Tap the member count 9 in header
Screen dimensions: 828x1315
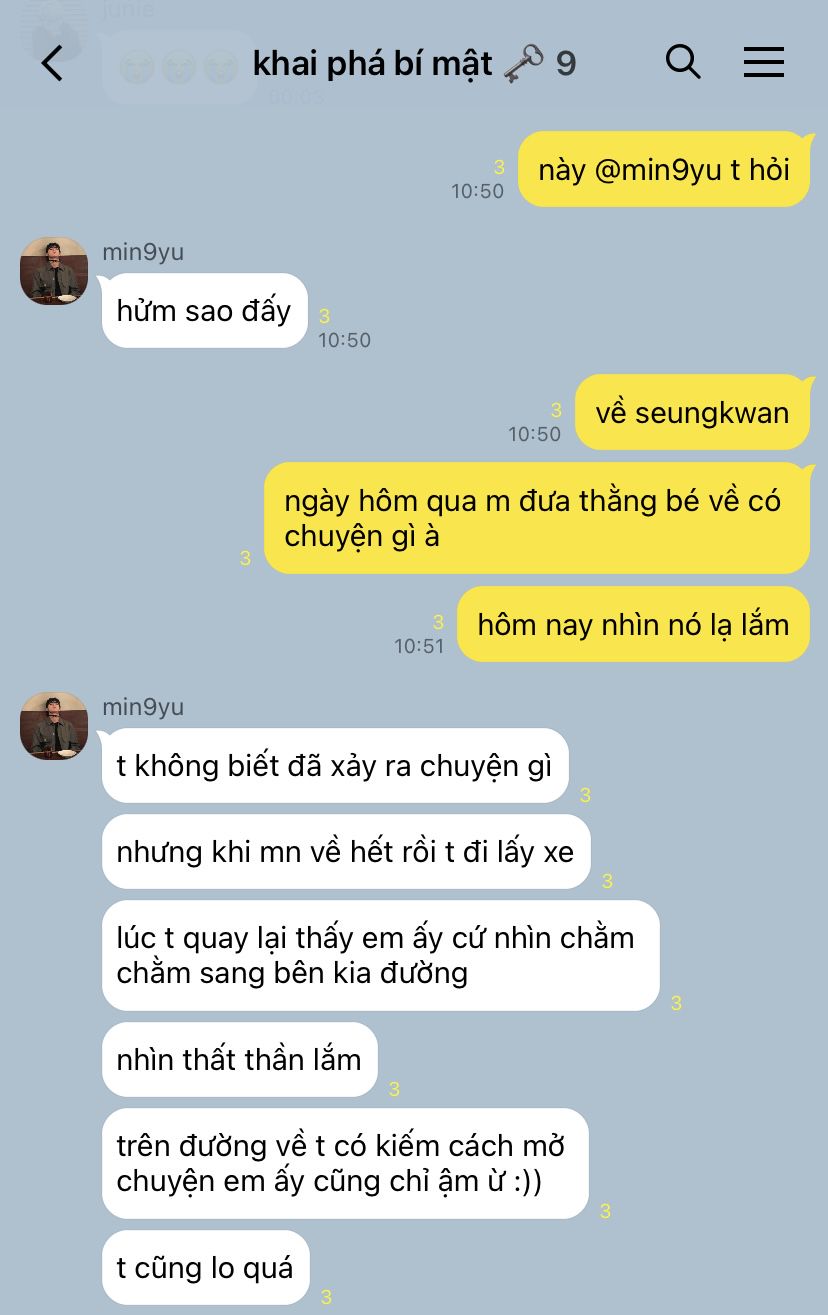coord(566,64)
